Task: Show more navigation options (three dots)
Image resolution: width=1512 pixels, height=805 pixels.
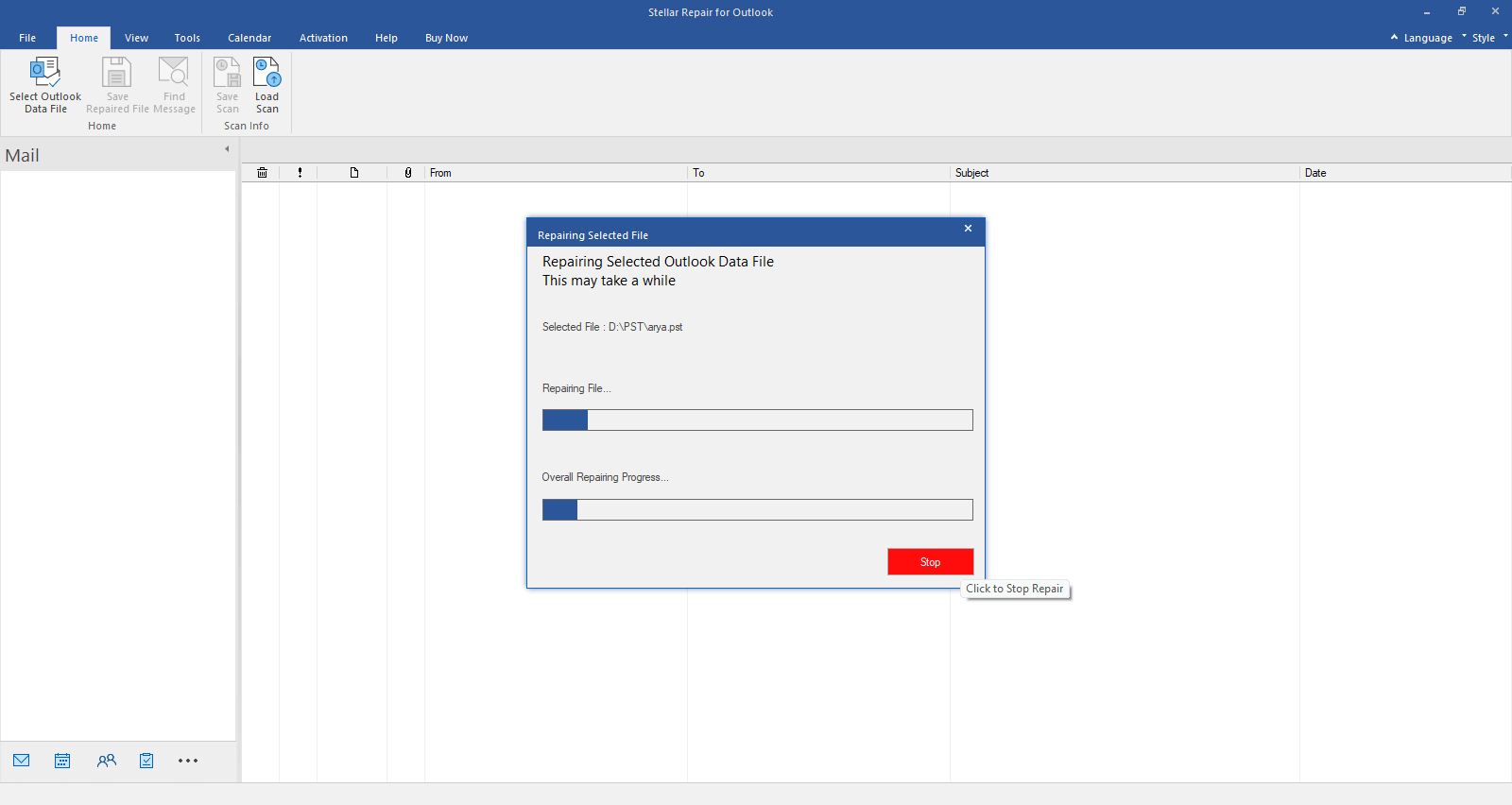Action: tap(188, 761)
